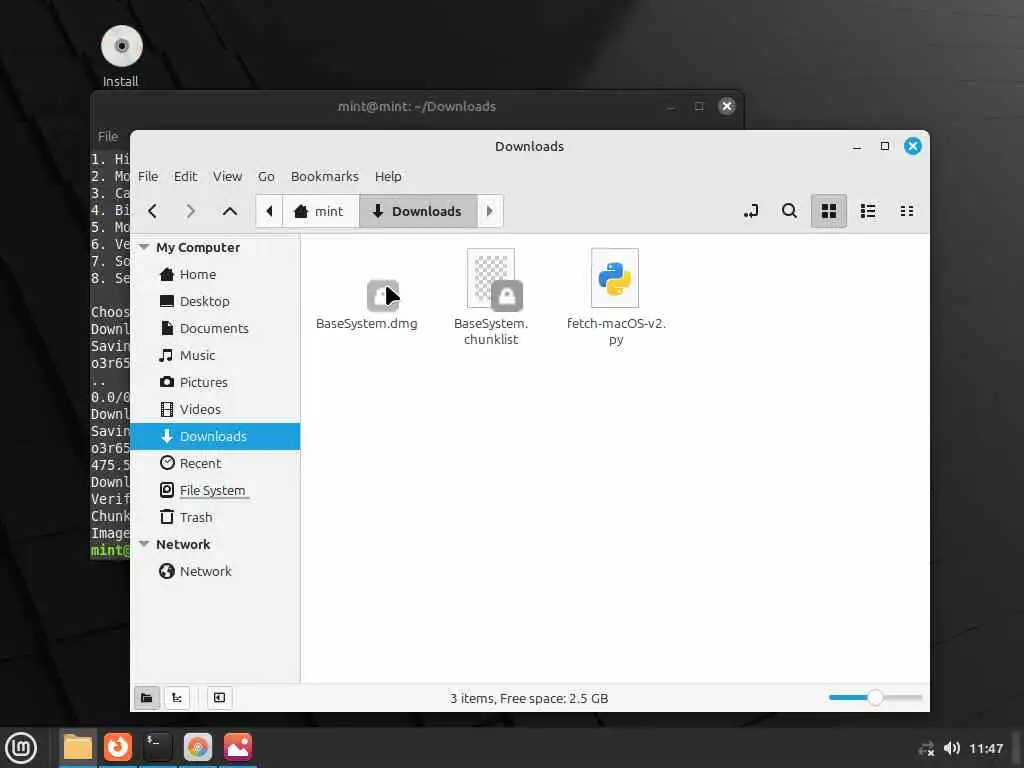The width and height of the screenshot is (1024, 768).
Task: Open File System in the sidebar
Action: 215,490
